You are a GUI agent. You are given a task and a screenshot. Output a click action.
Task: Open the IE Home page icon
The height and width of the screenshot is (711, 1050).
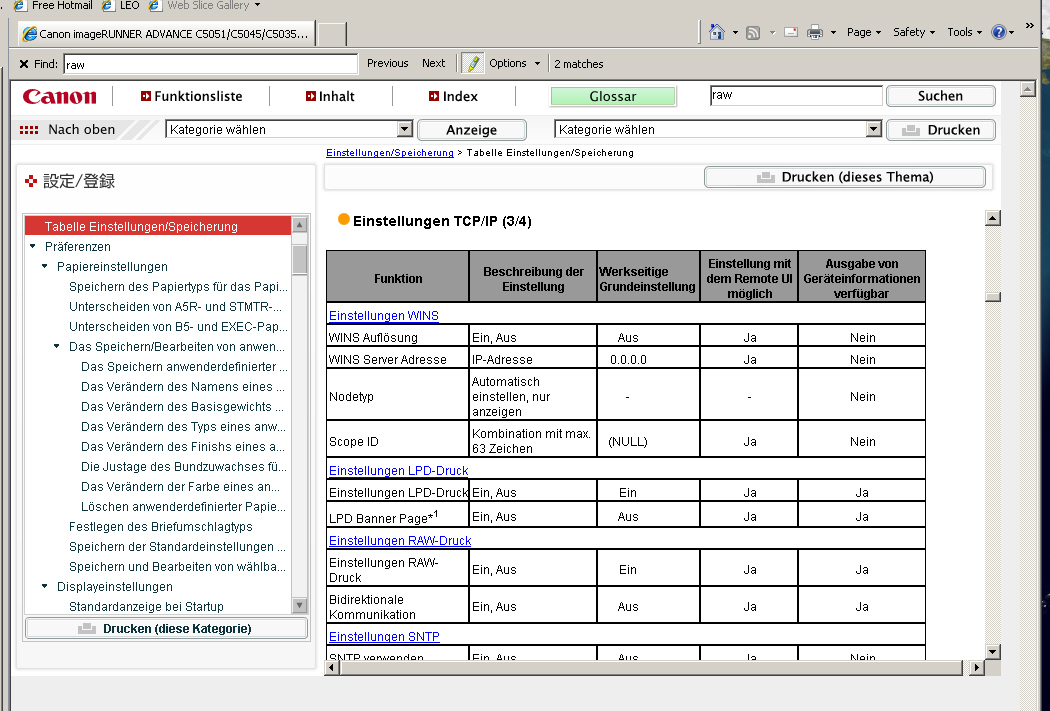(717, 32)
